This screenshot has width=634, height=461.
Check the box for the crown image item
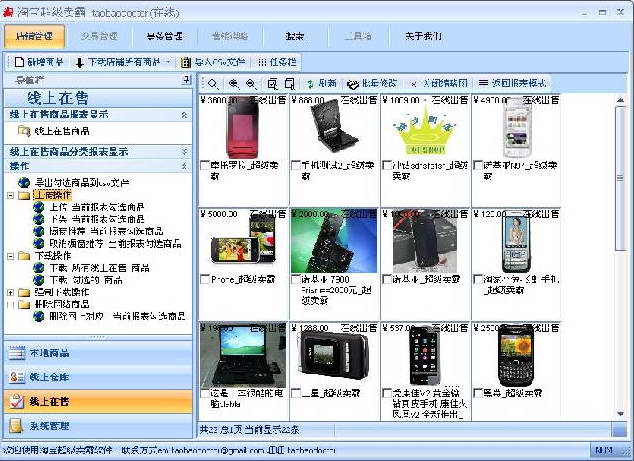coord(387,165)
